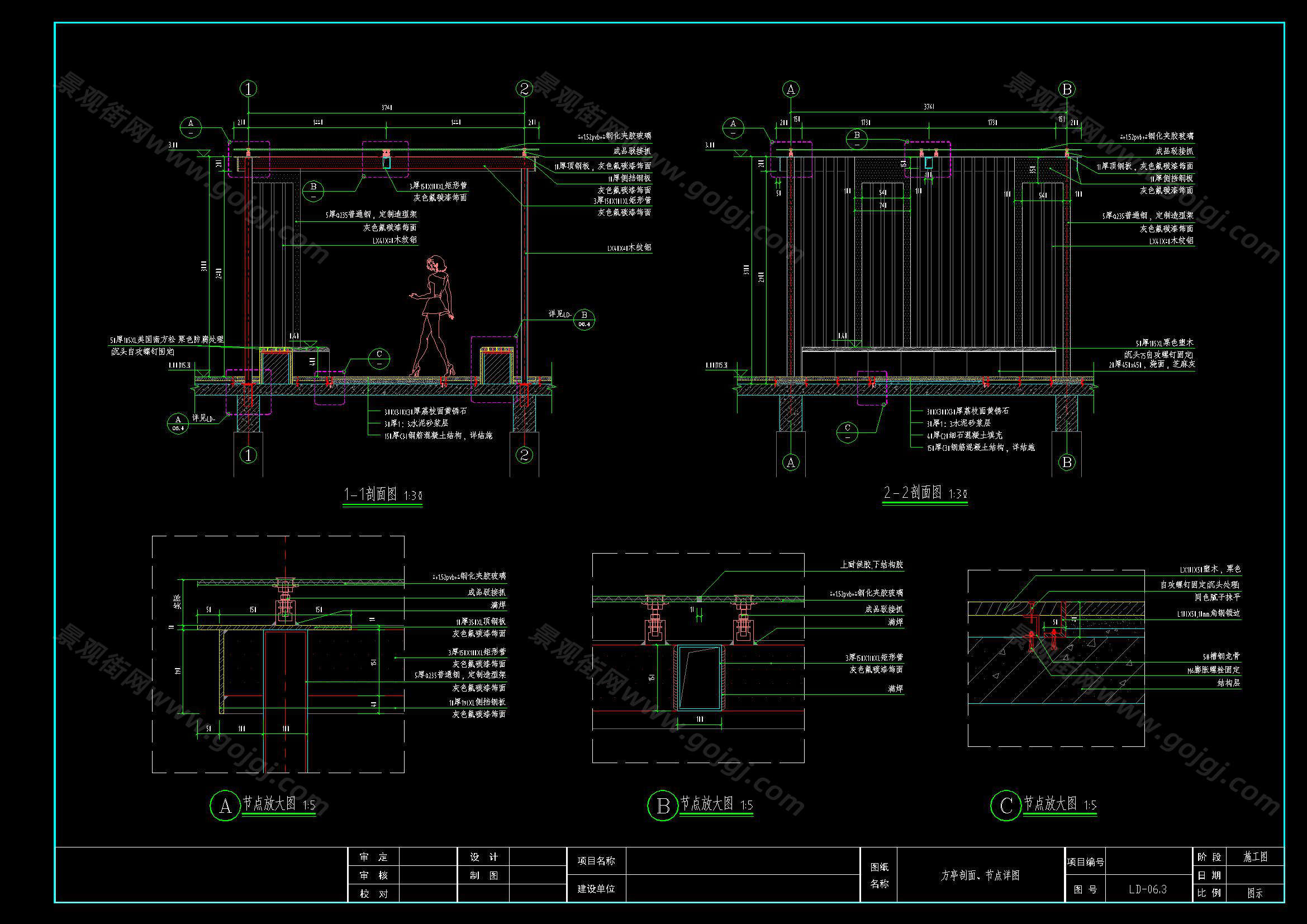Click grid bubble B below the 2-2 section

pos(1067,462)
